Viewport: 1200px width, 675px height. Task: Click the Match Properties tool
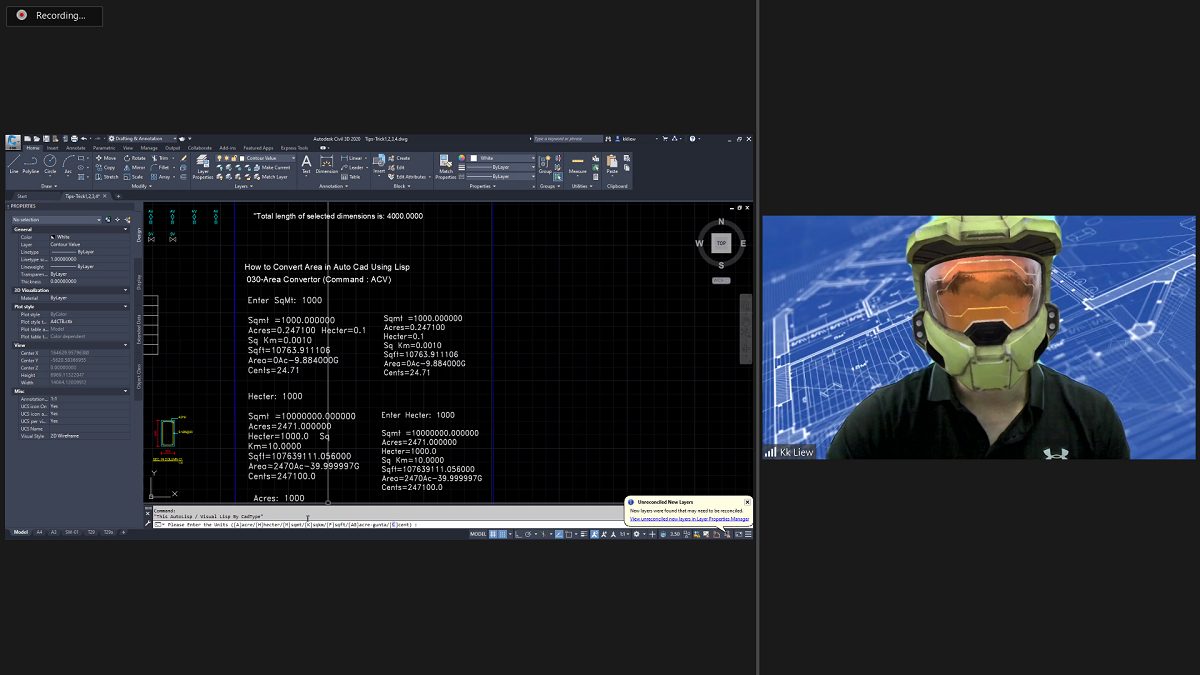(x=446, y=166)
